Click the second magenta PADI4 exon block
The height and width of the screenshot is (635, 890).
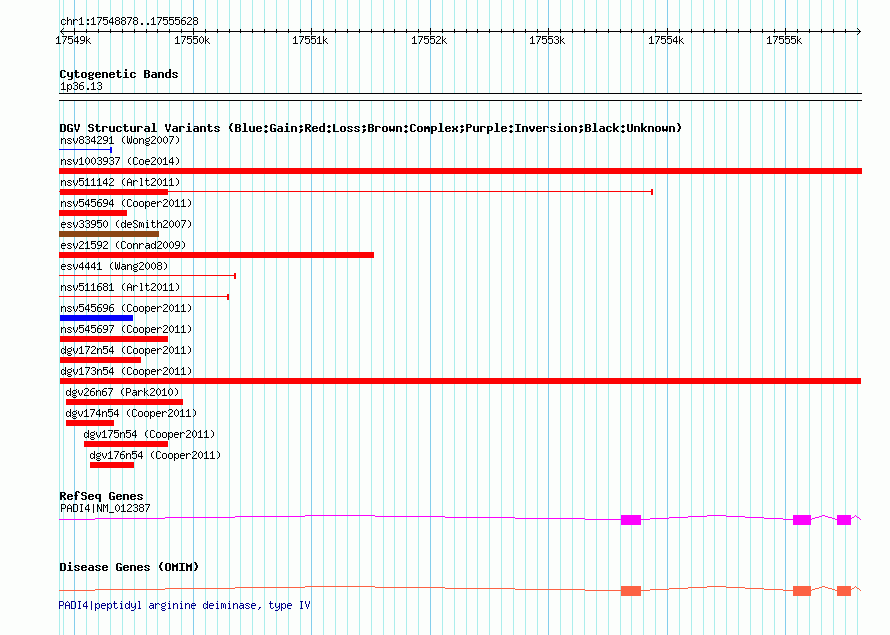coord(801,520)
